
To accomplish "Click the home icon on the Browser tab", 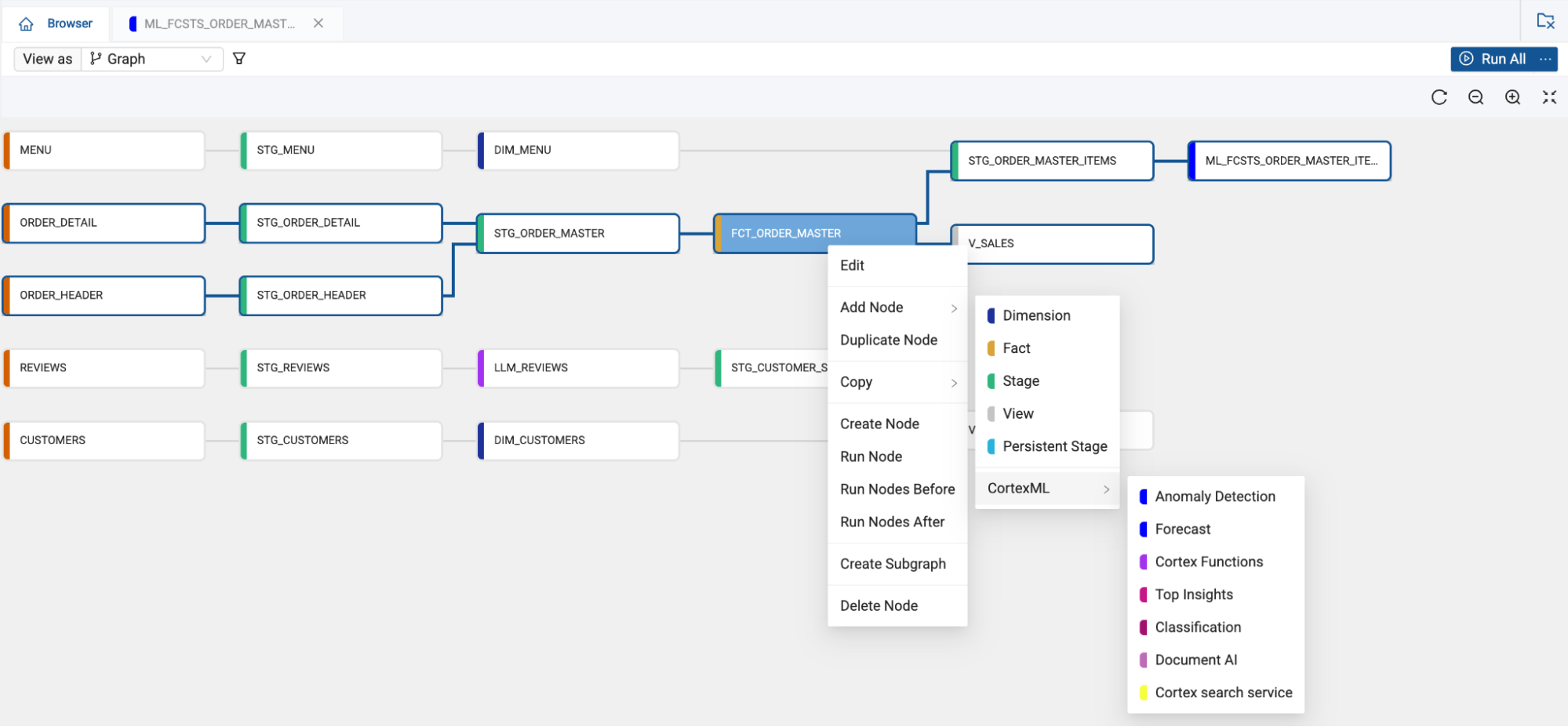I will click(x=26, y=23).
